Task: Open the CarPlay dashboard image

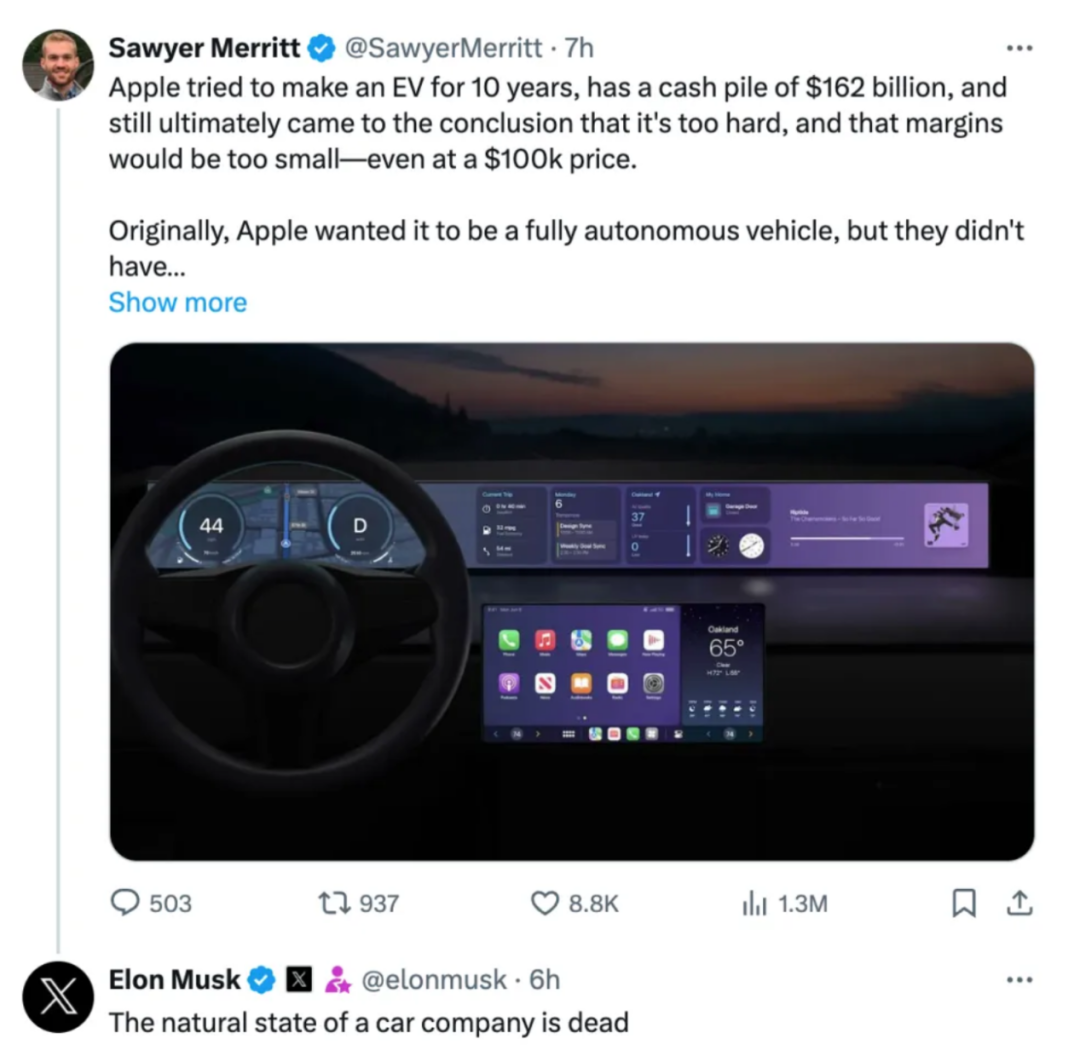Action: [x=572, y=601]
